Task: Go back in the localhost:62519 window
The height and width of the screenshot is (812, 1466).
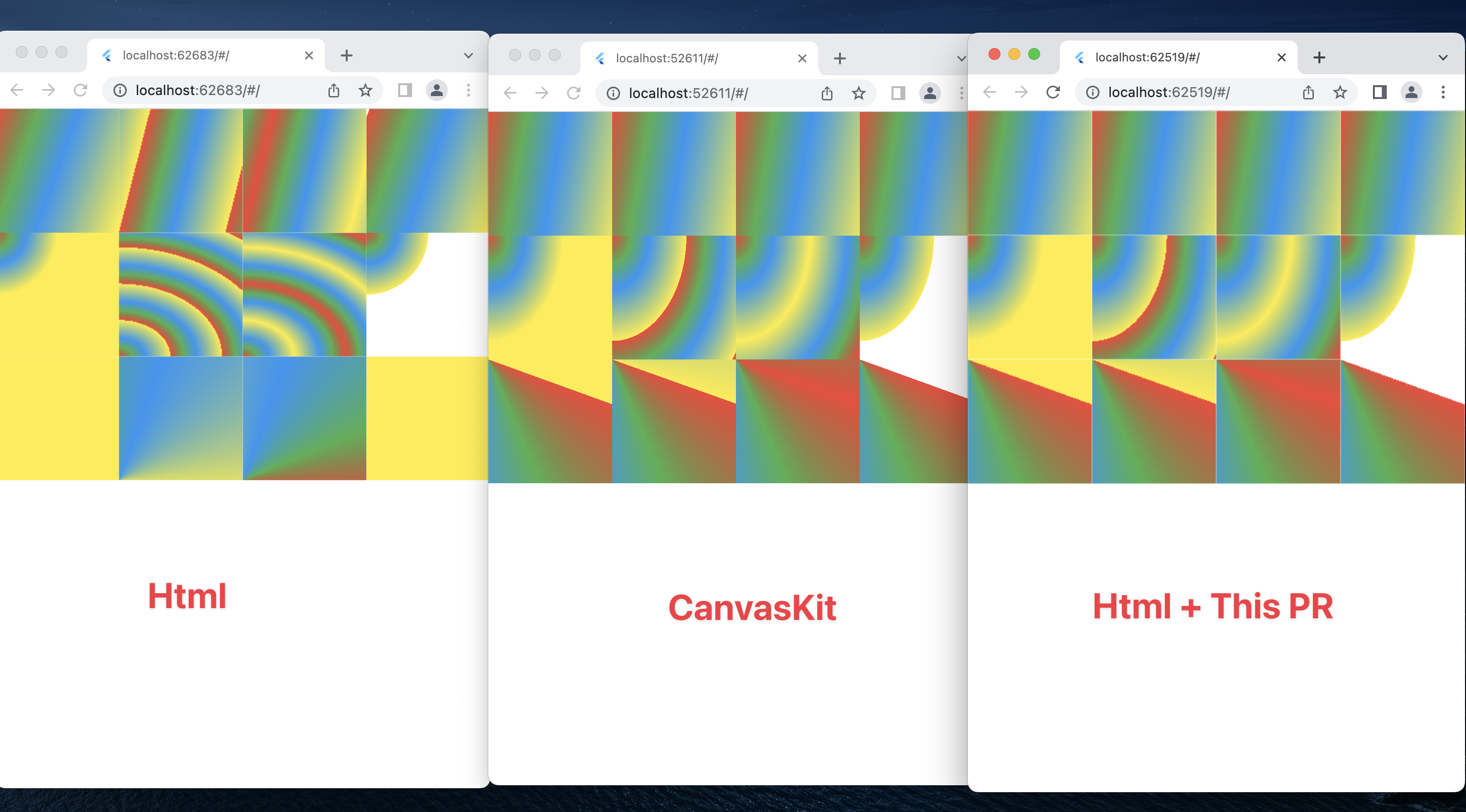Action: (990, 92)
